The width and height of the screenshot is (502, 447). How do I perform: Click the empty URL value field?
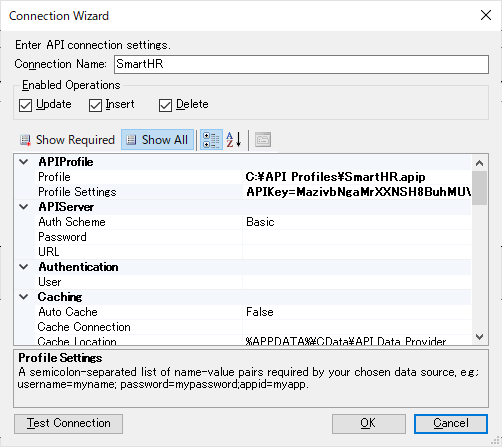click(x=357, y=252)
